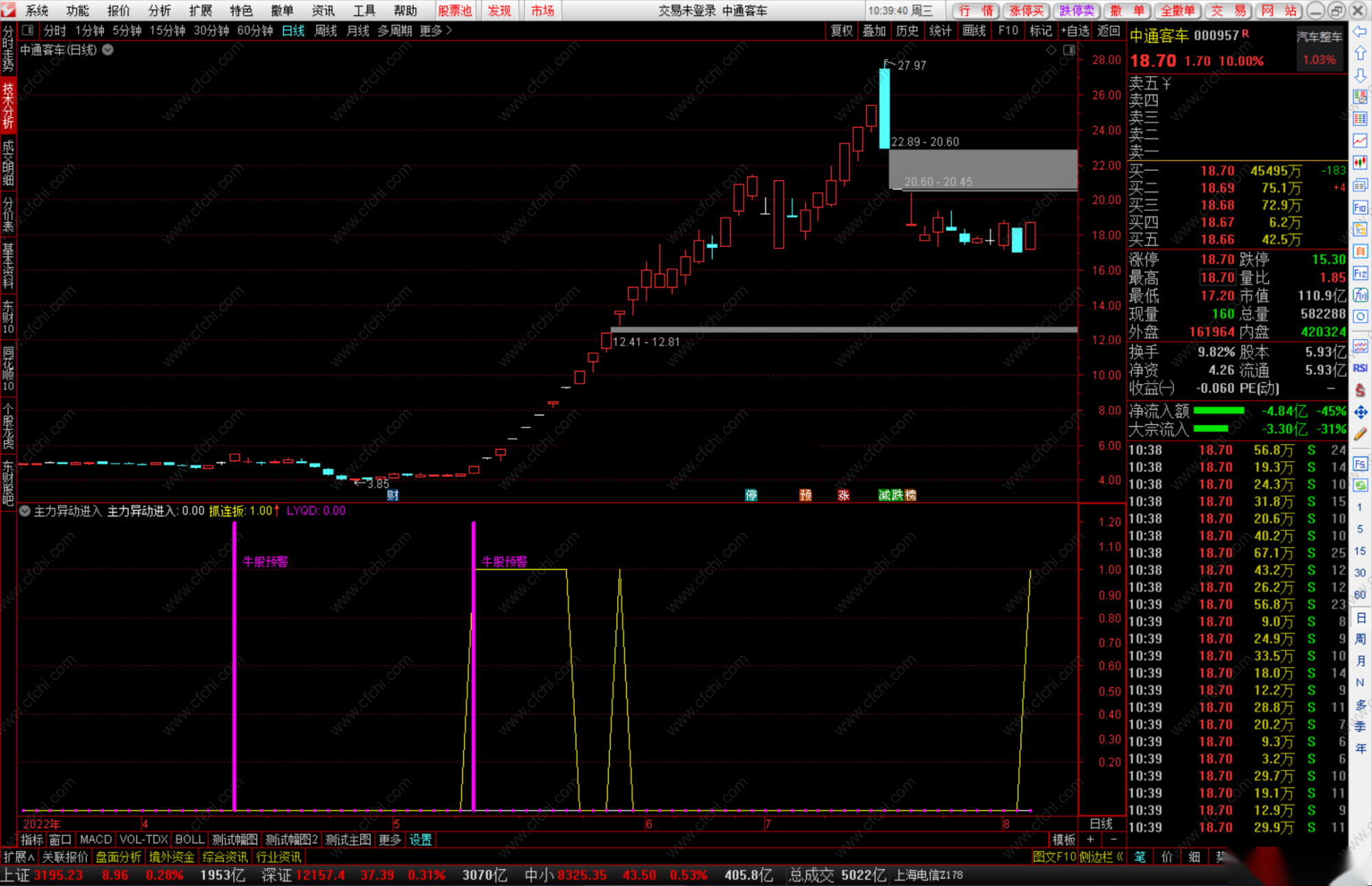This screenshot has height=886, width=1372.
Task: Expand the 扩展 bottom panel
Action: pyautogui.click(x=19, y=856)
